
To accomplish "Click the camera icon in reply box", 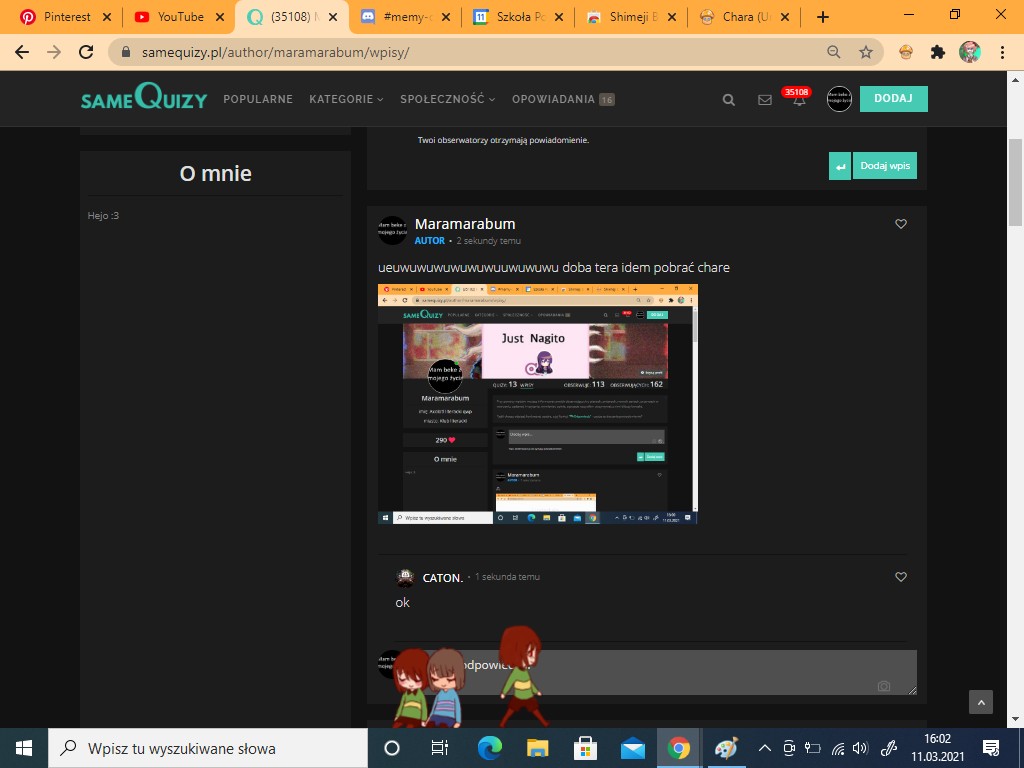I will tap(883, 686).
